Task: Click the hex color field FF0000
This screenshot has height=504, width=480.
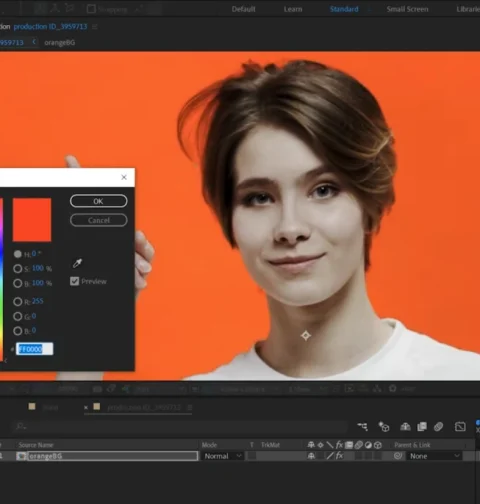Action: coord(35,349)
